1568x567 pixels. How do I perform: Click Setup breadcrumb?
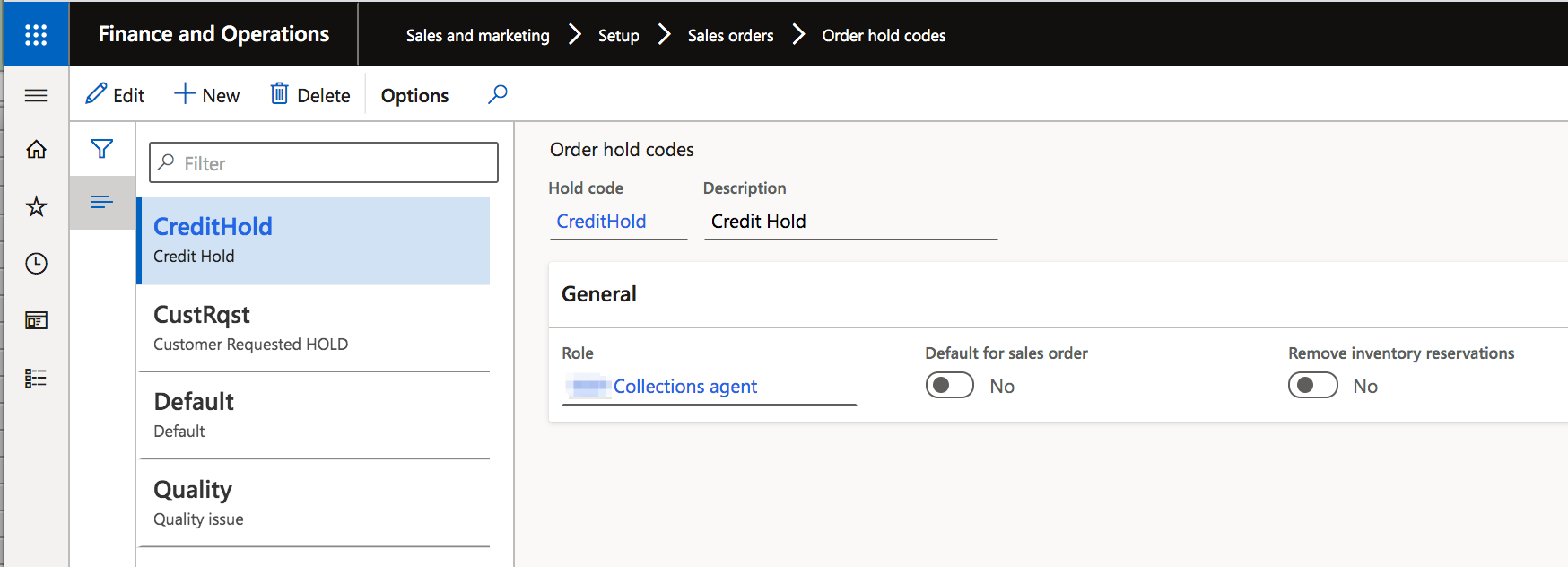pos(619,35)
